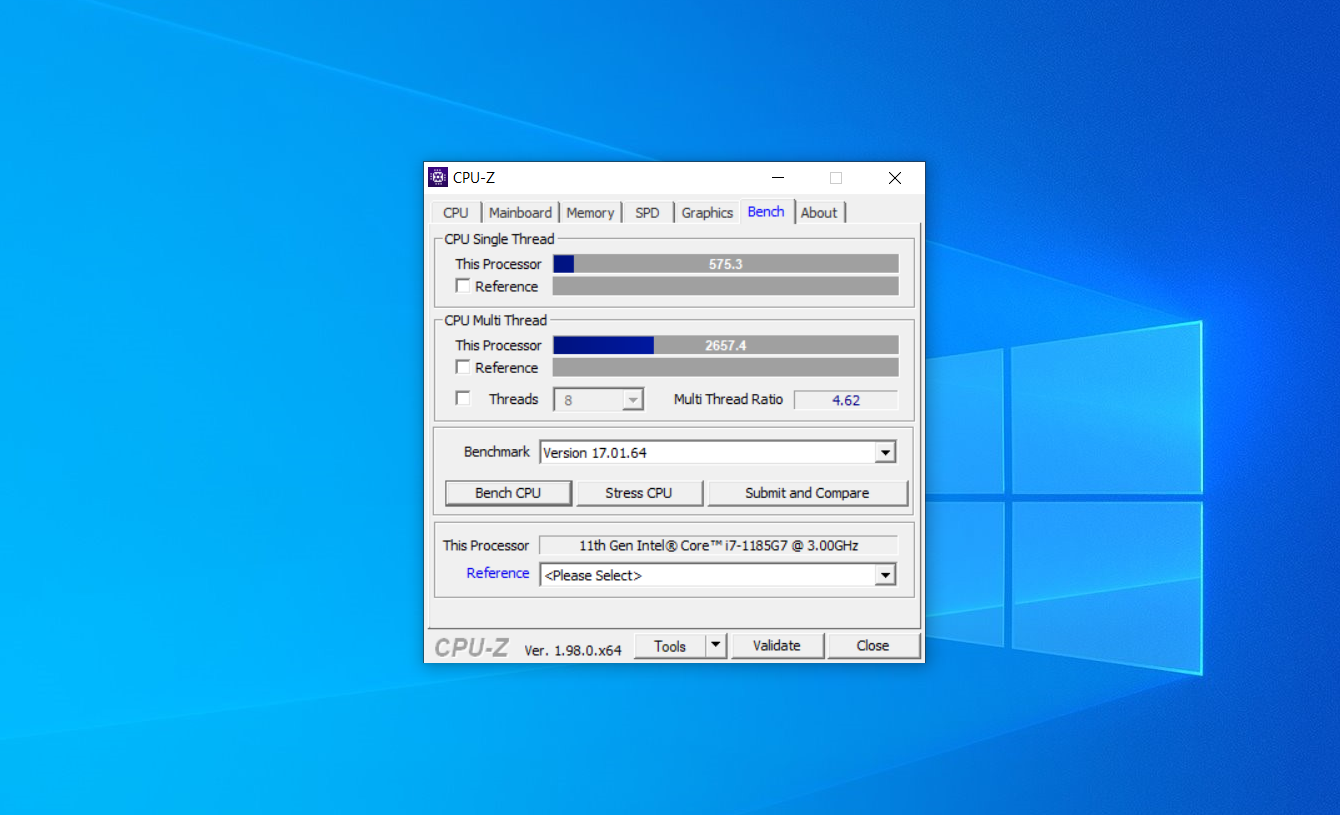Click the single thread score bar 575.3
Screen dimensions: 1340x815
coord(726,264)
